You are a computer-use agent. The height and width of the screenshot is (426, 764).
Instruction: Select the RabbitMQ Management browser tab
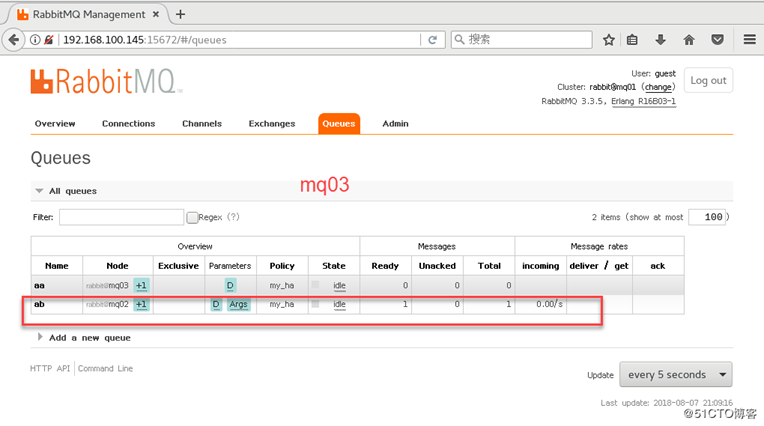(x=88, y=15)
